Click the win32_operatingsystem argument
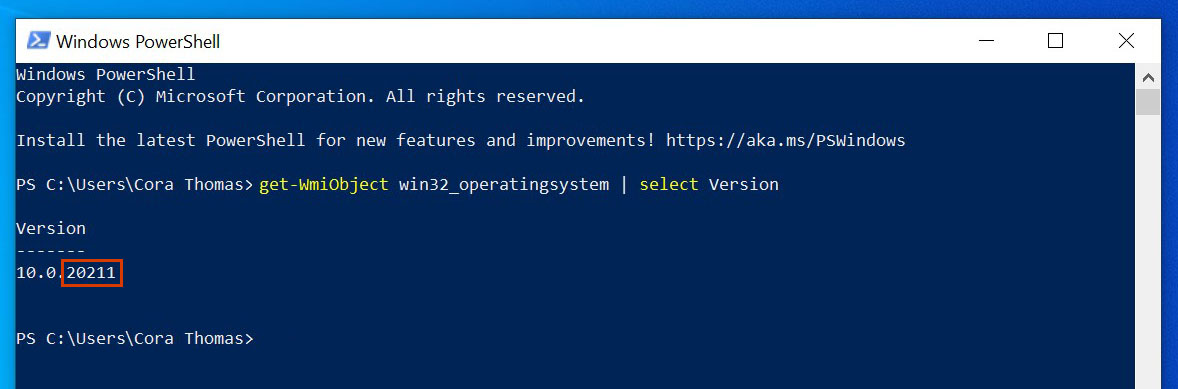This screenshot has height=389, width=1178. [503, 184]
